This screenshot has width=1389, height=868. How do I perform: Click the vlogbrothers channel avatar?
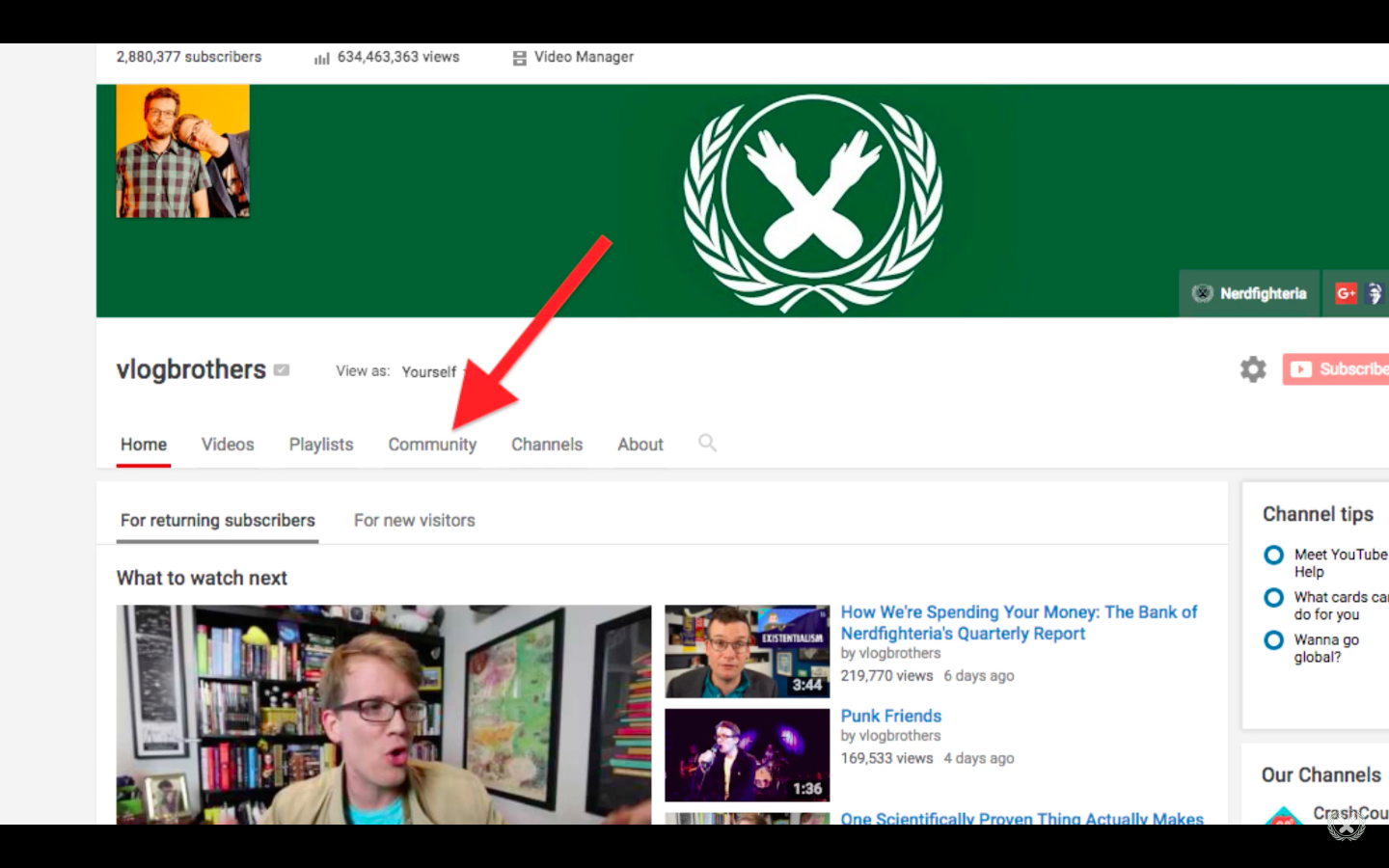(x=182, y=151)
